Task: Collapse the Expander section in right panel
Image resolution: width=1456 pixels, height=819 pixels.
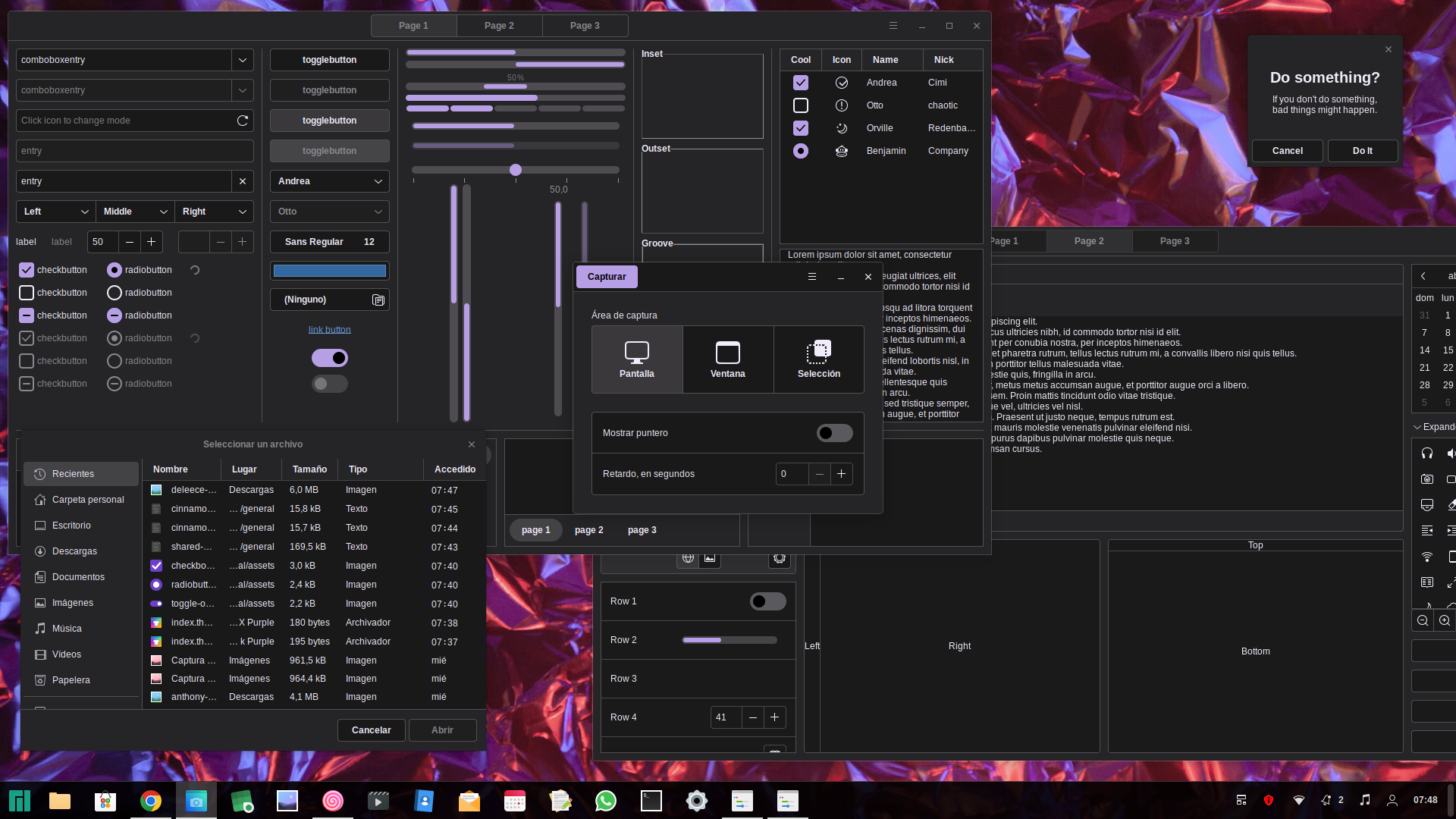Action: tap(1434, 427)
